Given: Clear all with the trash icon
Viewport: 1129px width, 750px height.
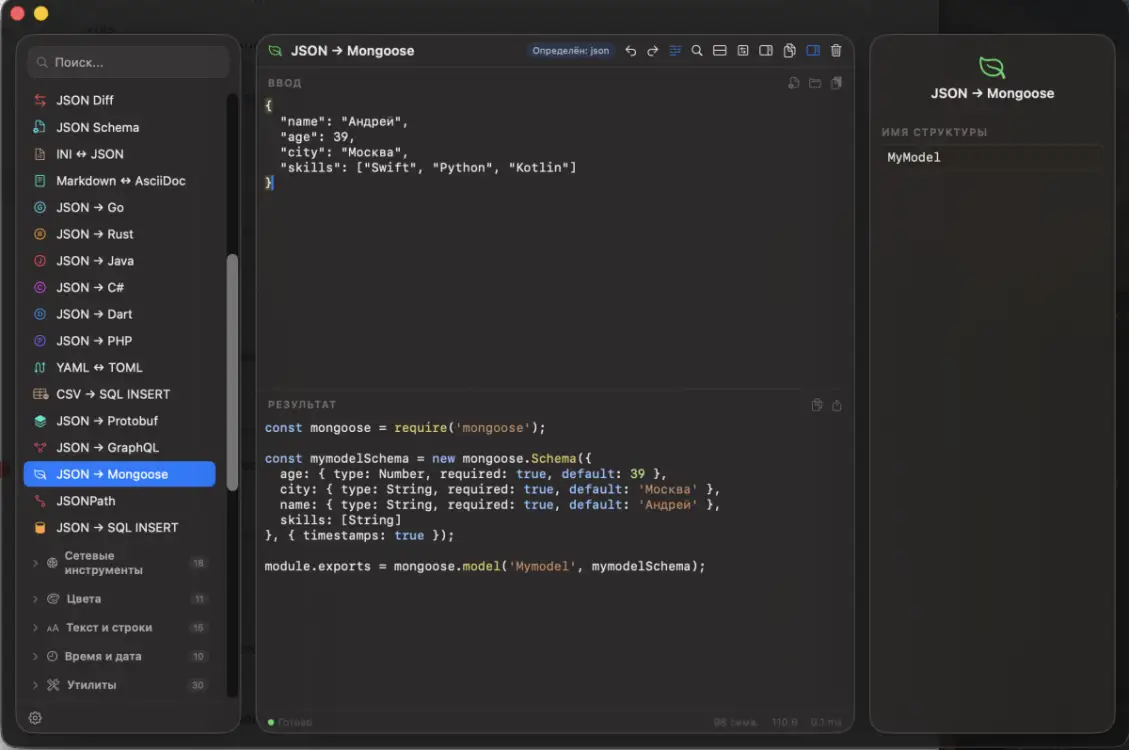Looking at the screenshot, I should coord(836,50).
